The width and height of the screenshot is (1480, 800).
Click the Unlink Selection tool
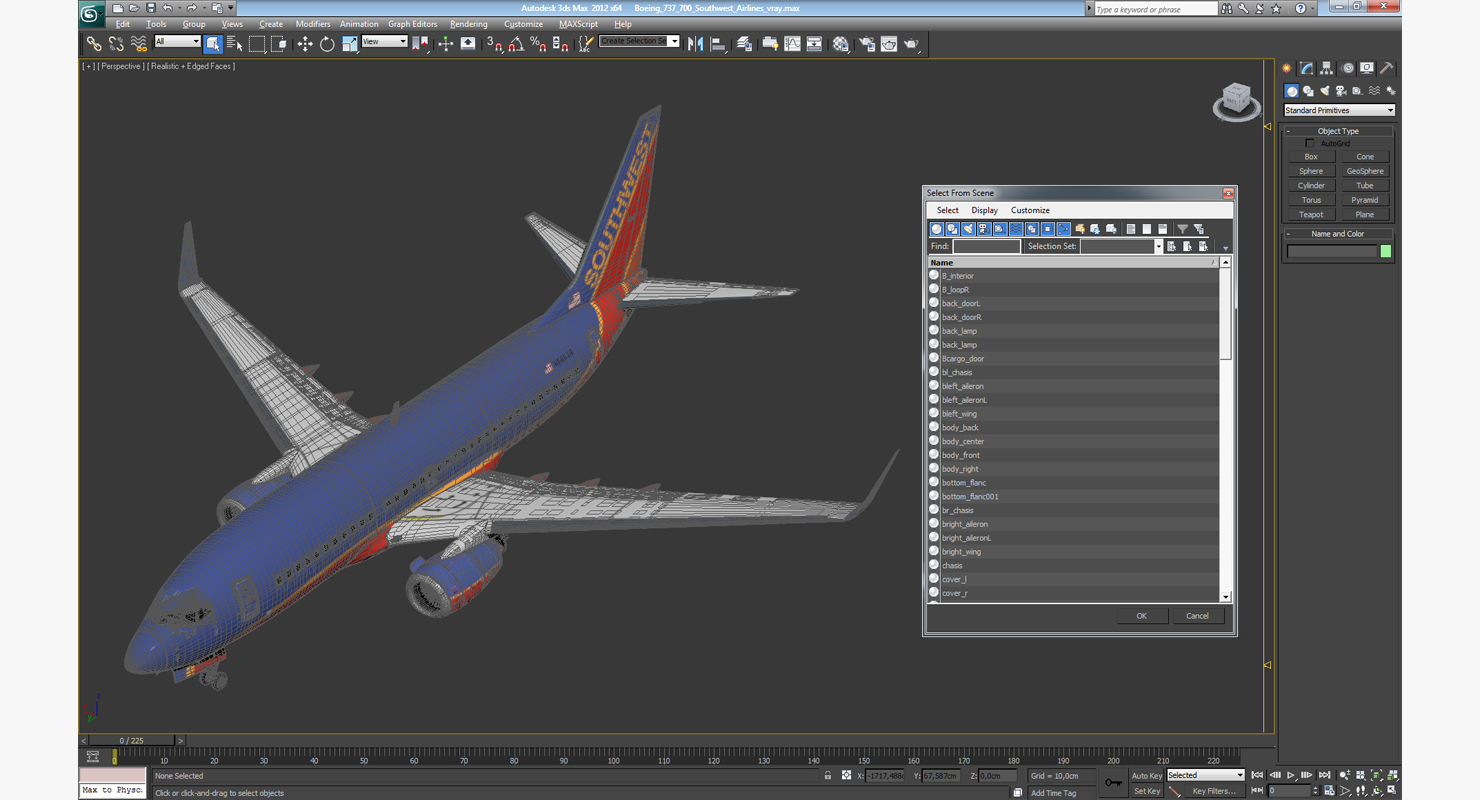point(116,44)
